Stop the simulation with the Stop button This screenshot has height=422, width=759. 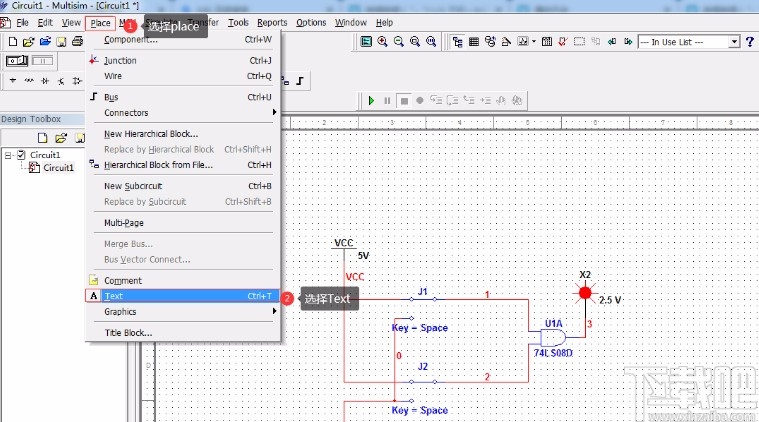pos(404,101)
